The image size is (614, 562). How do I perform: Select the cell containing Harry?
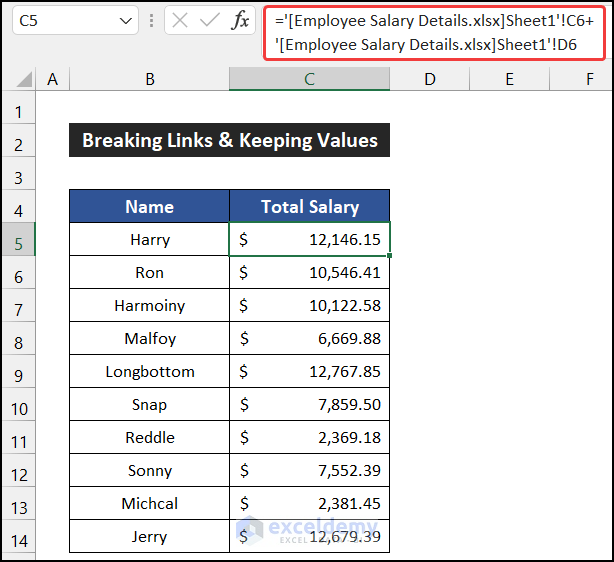tap(149, 240)
